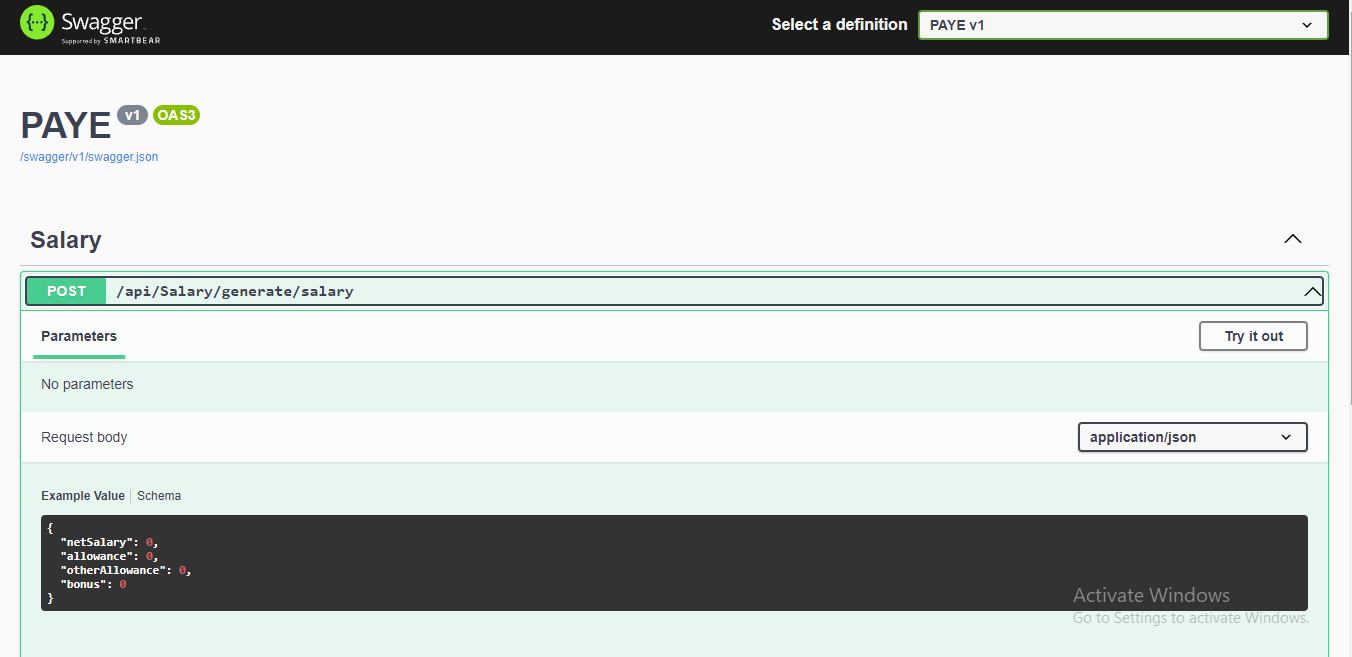
Task: Switch to the Schema tab
Action: [158, 495]
